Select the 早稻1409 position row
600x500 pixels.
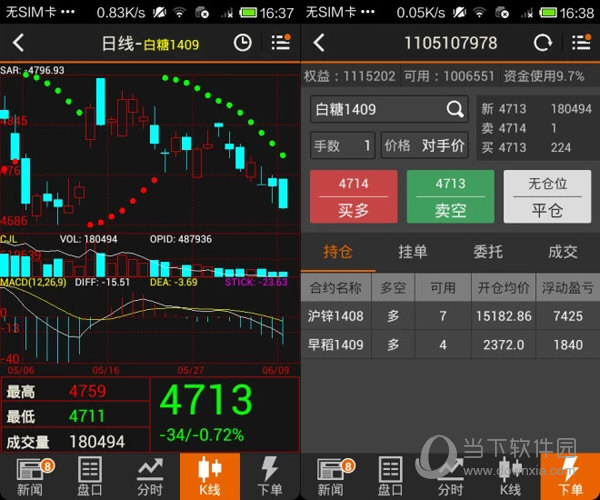coord(450,345)
